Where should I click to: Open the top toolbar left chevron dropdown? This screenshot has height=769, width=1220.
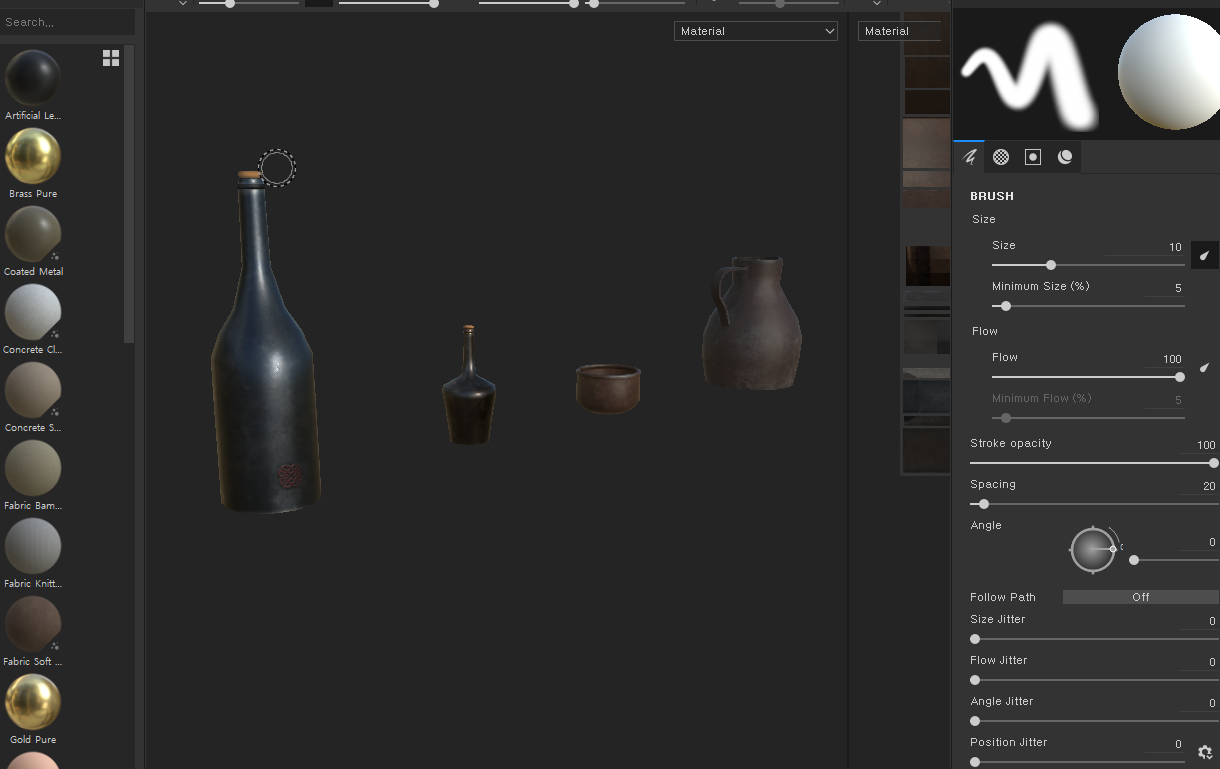click(182, 4)
